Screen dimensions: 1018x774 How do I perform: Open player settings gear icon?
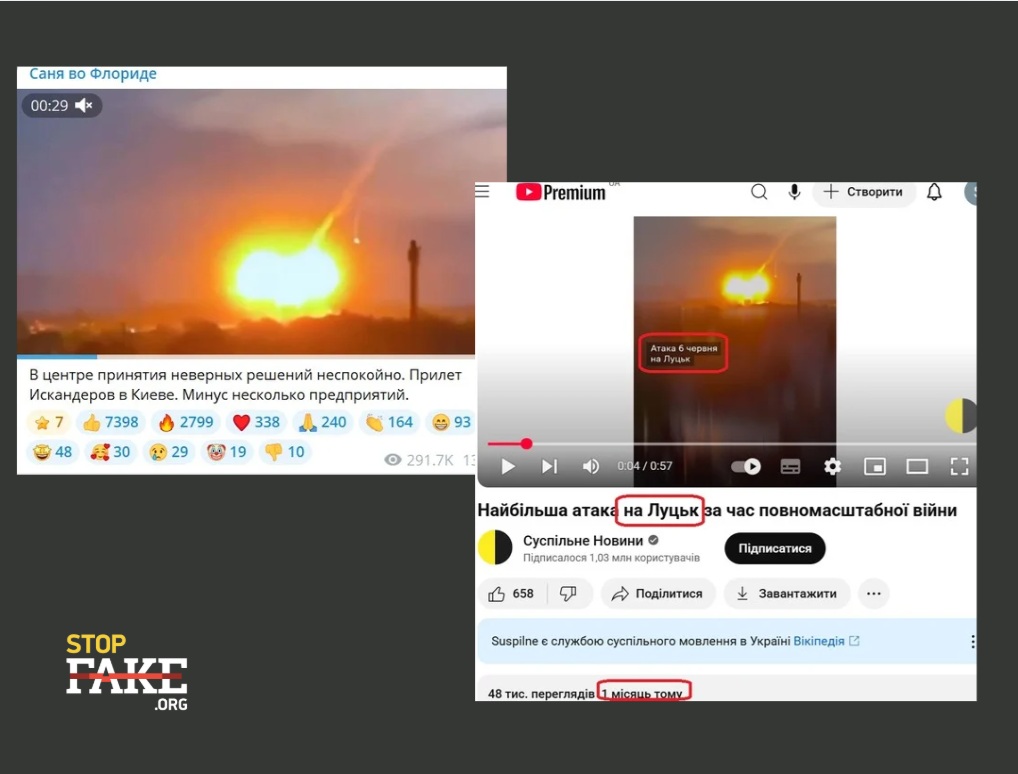[832, 466]
